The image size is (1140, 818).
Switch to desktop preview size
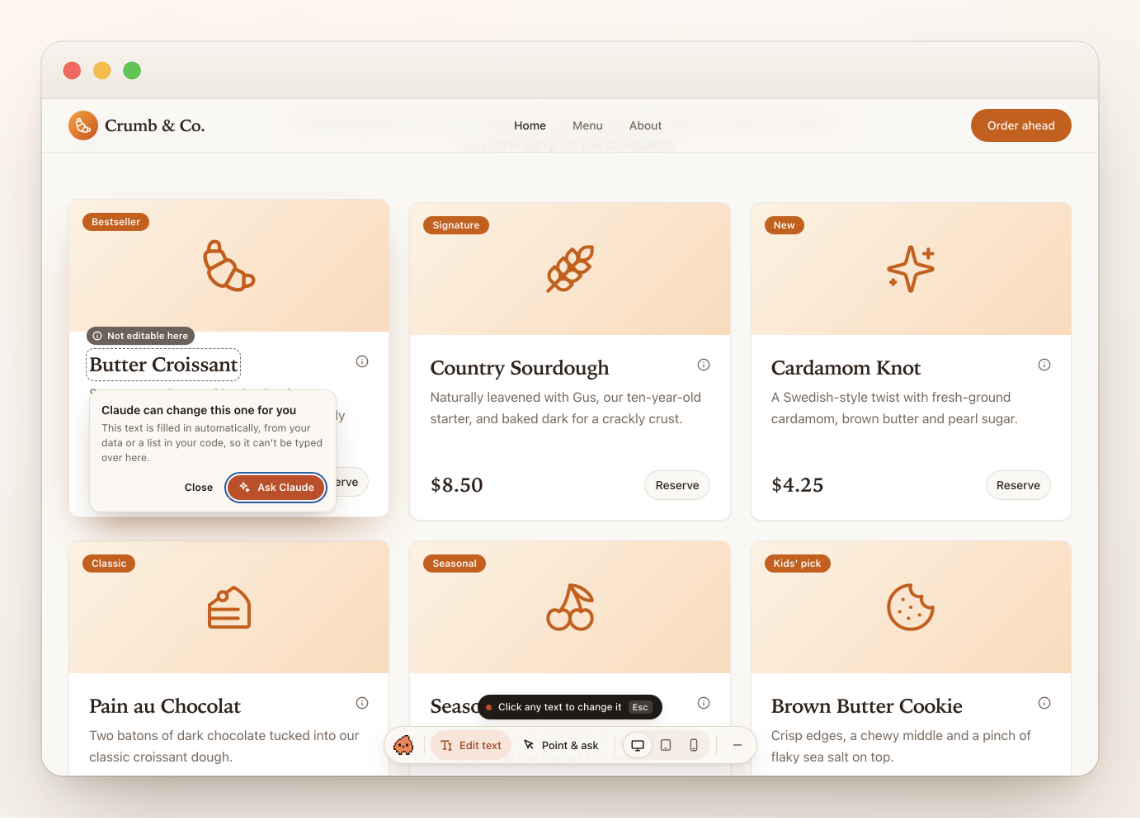click(x=638, y=745)
